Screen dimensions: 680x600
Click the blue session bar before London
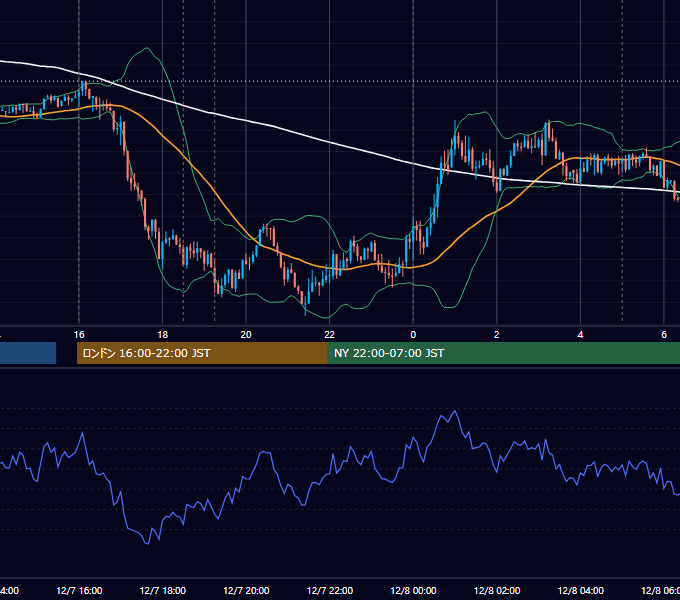pyautogui.click(x=28, y=353)
